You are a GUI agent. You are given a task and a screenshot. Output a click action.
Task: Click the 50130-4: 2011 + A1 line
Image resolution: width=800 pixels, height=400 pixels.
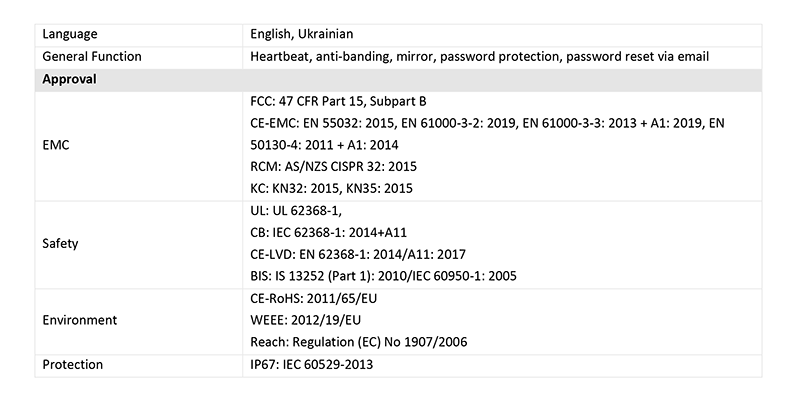point(324,145)
